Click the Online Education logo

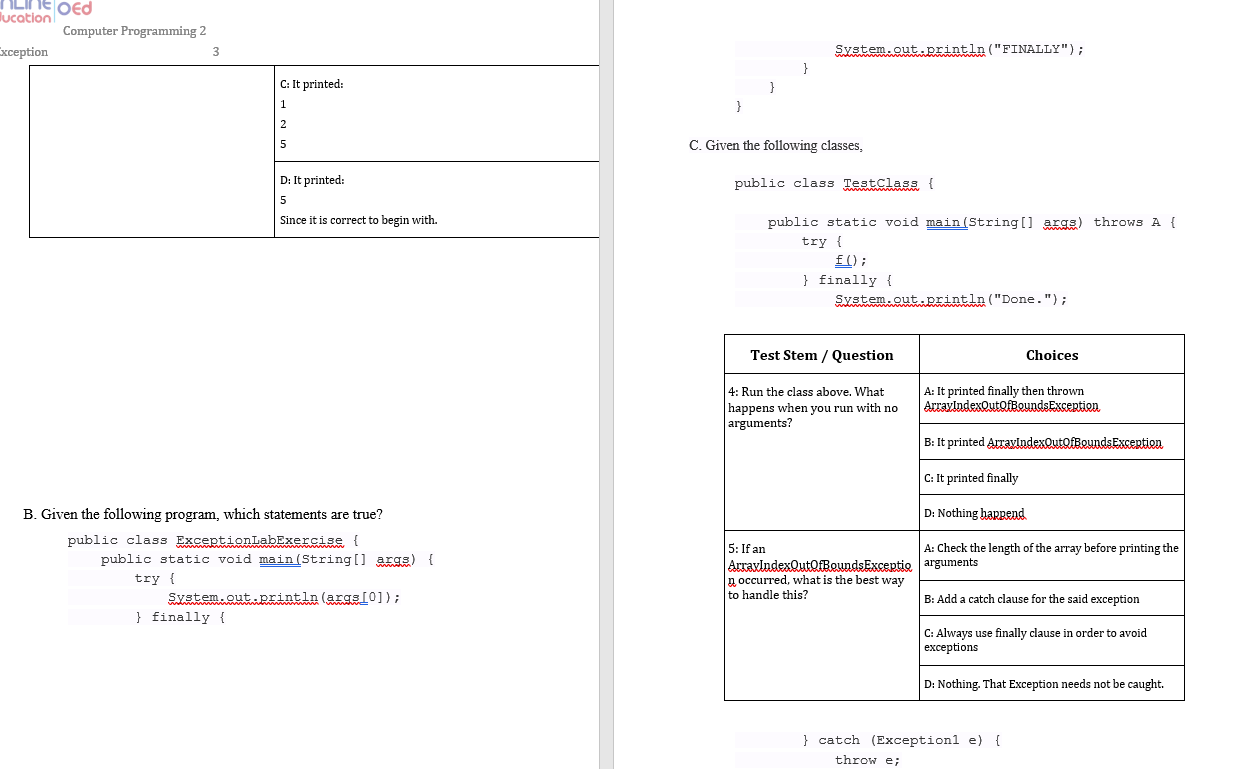tap(24, 8)
